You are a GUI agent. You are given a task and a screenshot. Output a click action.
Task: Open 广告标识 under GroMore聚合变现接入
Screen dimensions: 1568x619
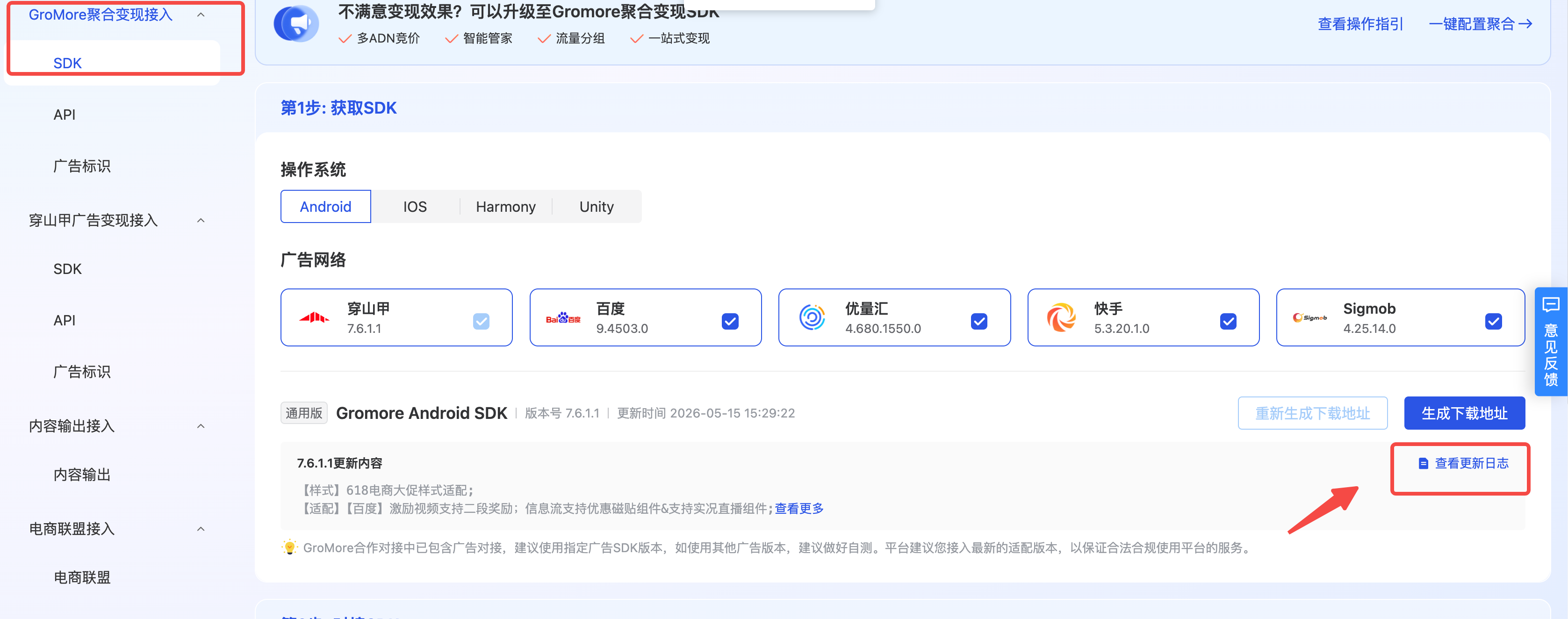click(82, 166)
